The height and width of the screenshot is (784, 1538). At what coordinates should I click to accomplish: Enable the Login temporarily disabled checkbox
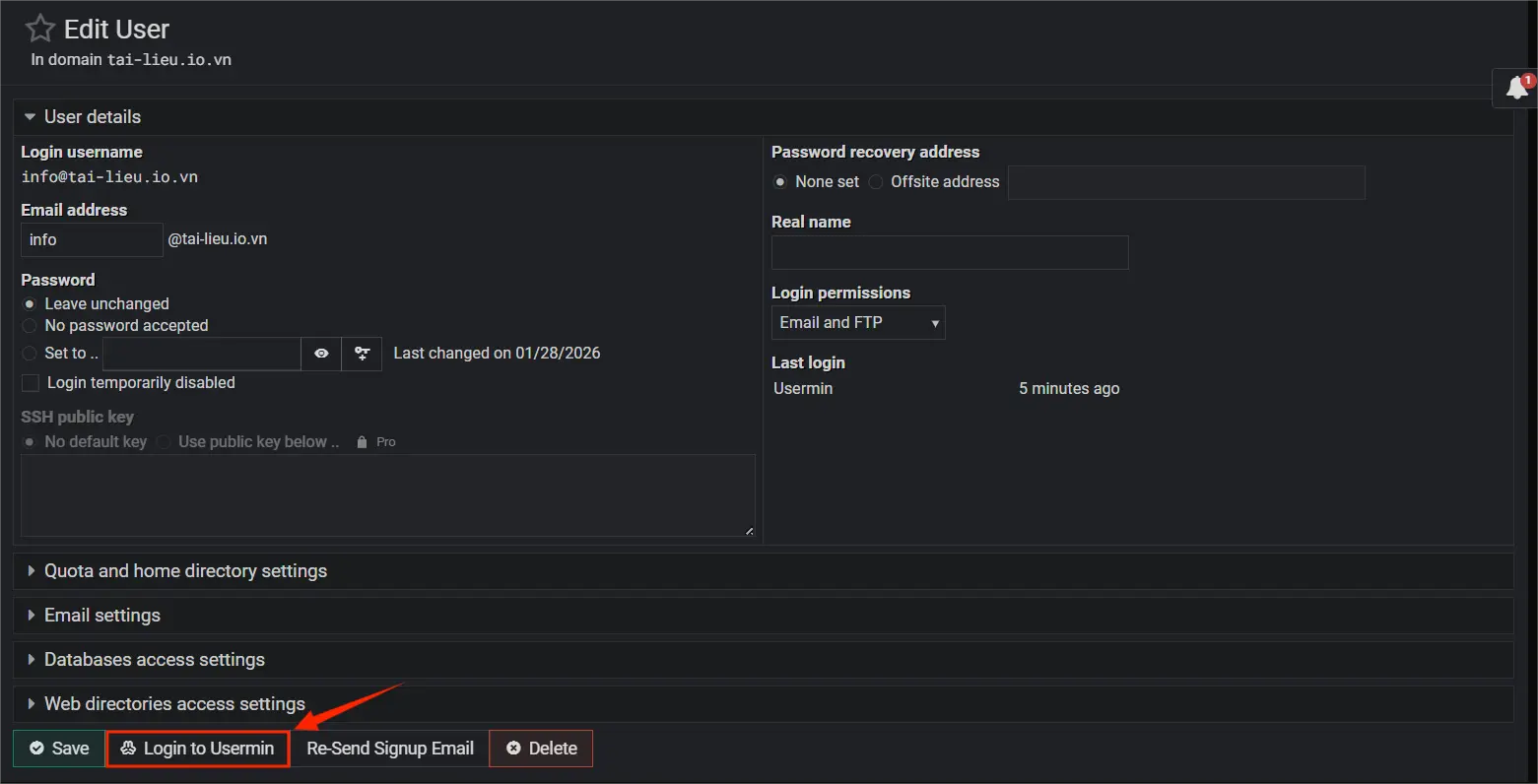coord(30,382)
